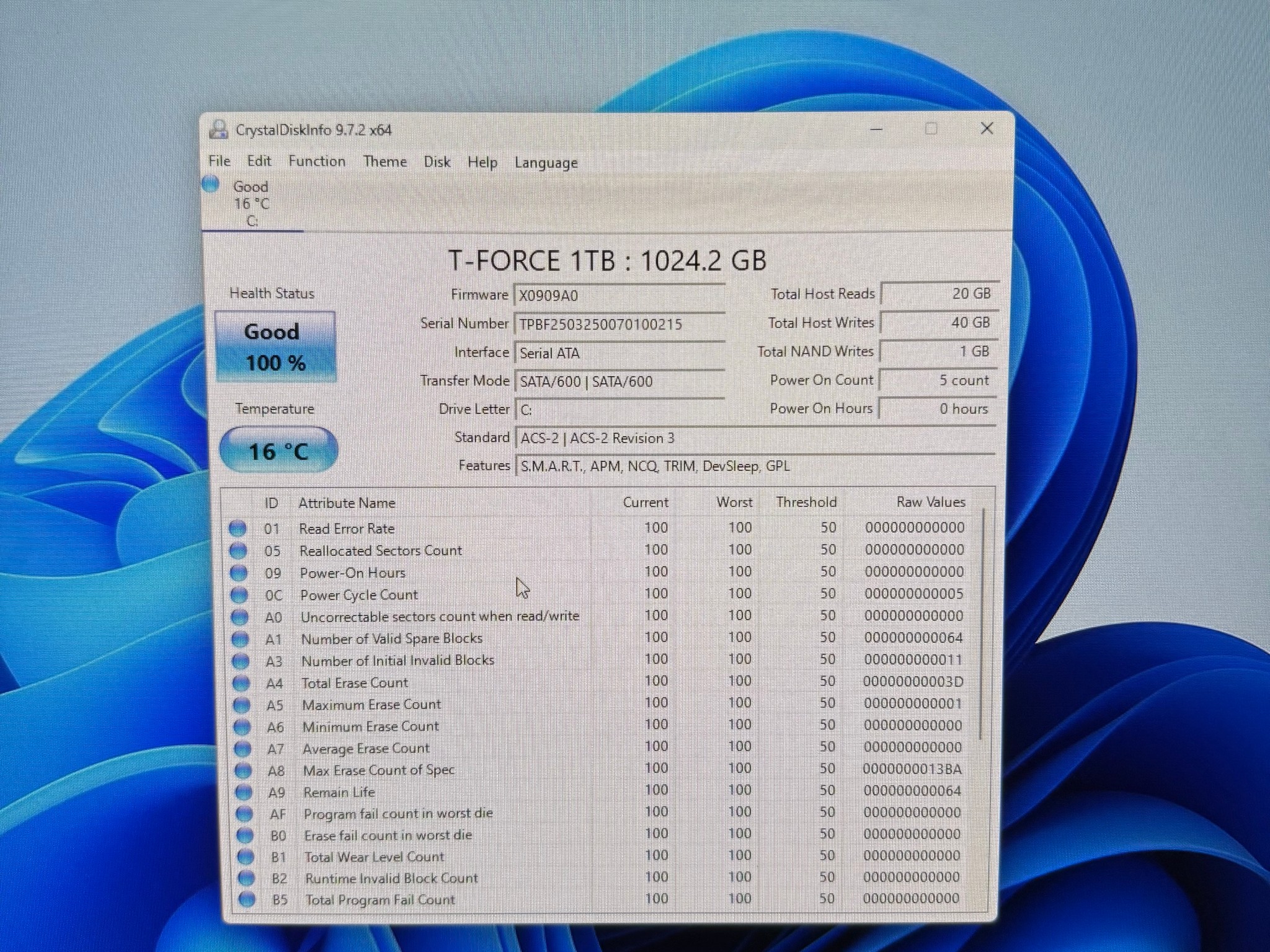
Task: Click status orb for Power Cycle Count
Action: click(x=239, y=595)
